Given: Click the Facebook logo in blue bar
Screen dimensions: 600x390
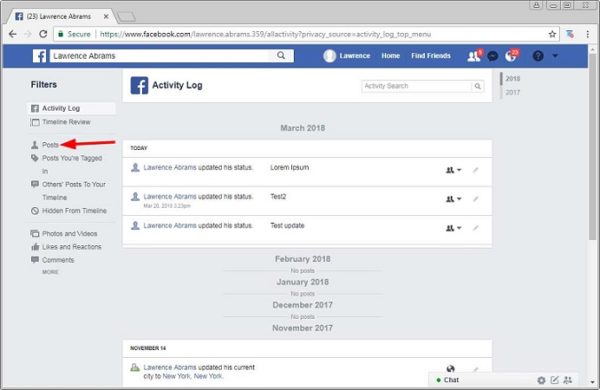Looking at the screenshot, I should tap(39, 56).
